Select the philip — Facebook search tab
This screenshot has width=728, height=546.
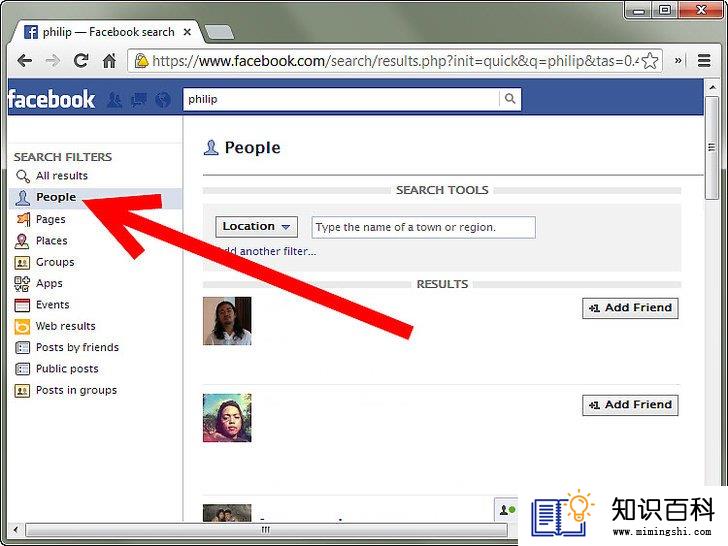click(108, 32)
